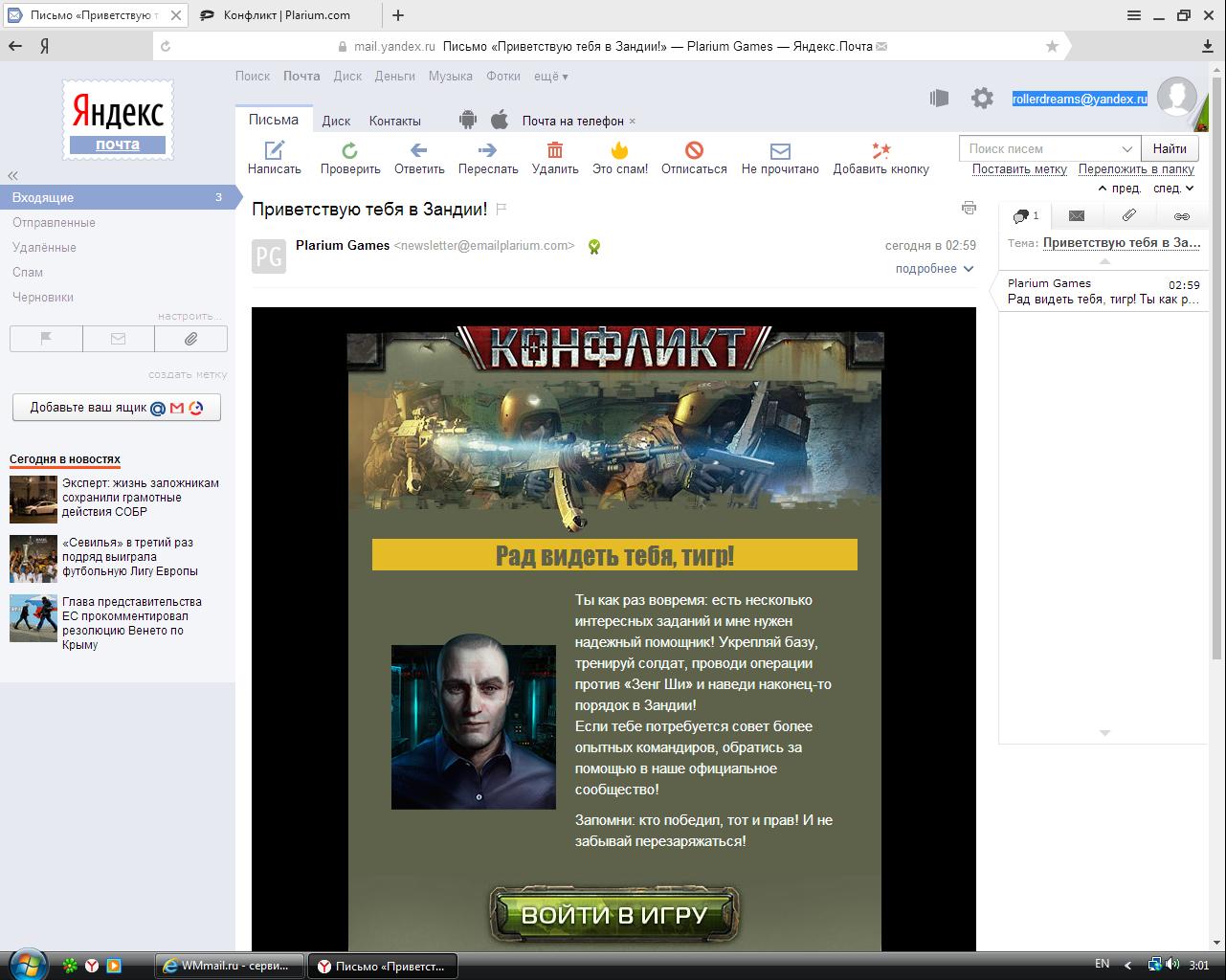The height and width of the screenshot is (980, 1226).
Task: Collapse the left sidebar with double chevron
Action: 13,175
